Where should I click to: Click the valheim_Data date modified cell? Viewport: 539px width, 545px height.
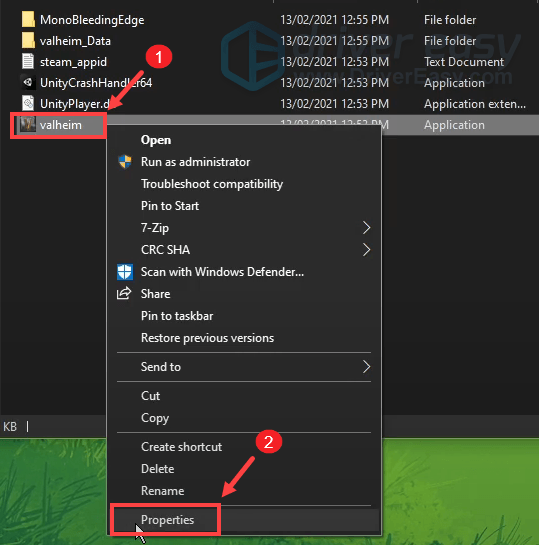pos(334,41)
